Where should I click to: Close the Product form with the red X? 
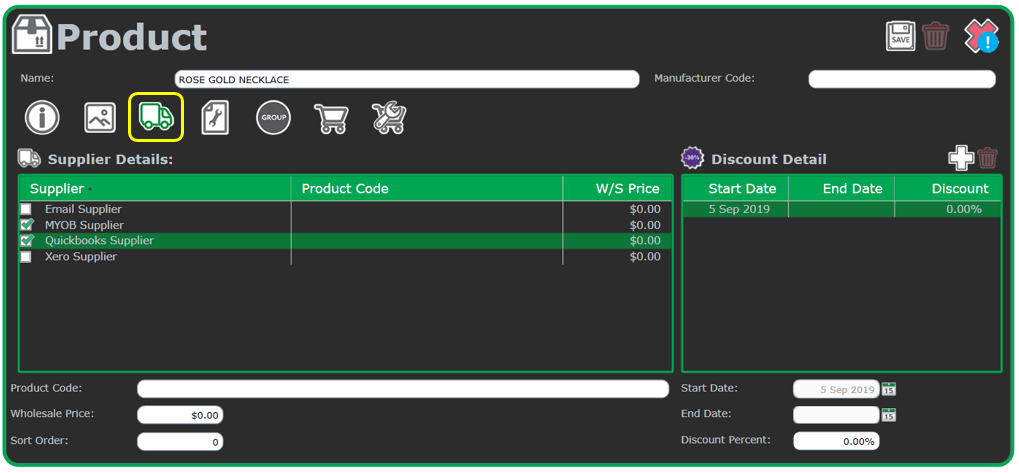[x=981, y=36]
